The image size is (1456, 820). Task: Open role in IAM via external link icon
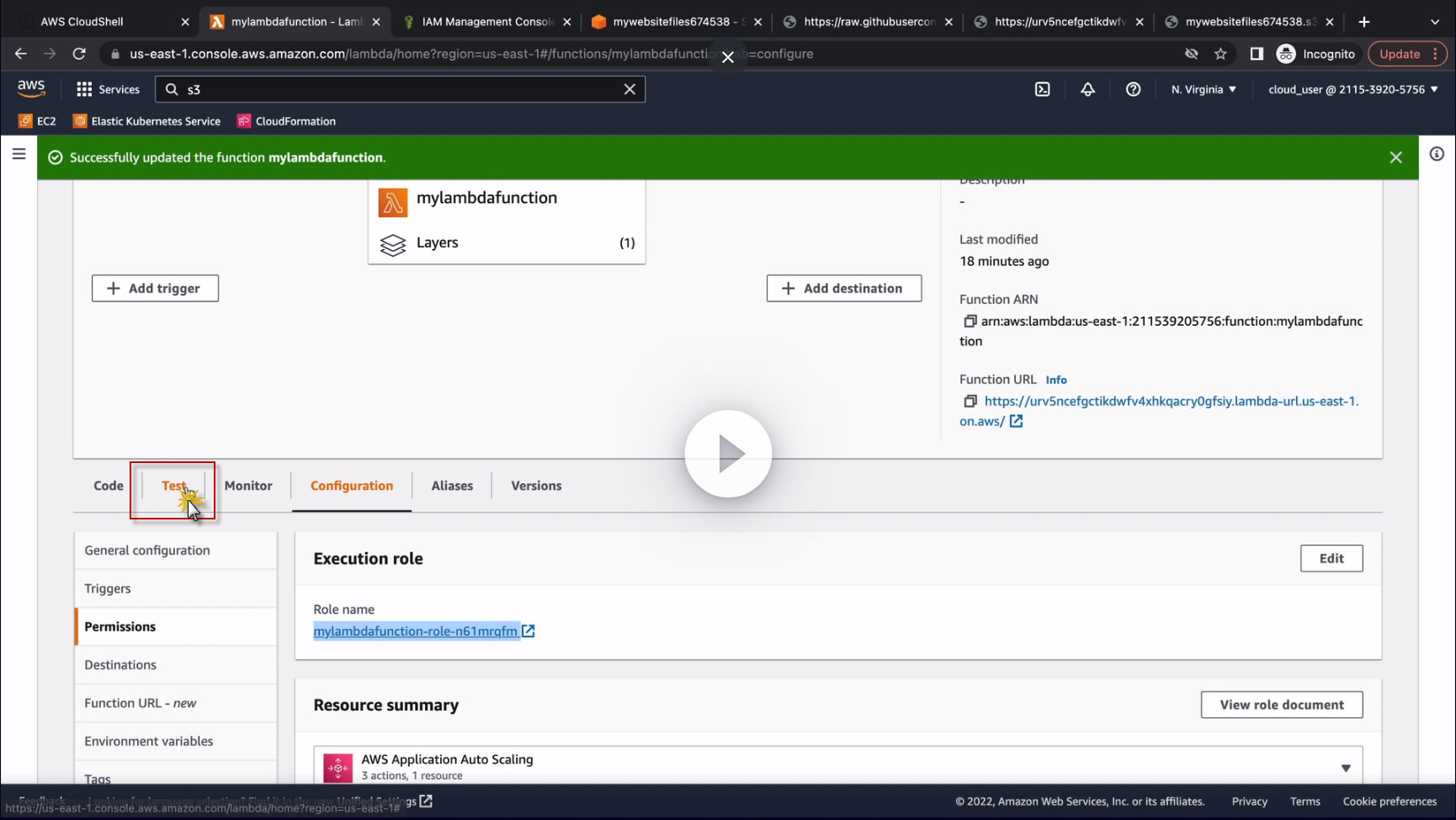529,631
